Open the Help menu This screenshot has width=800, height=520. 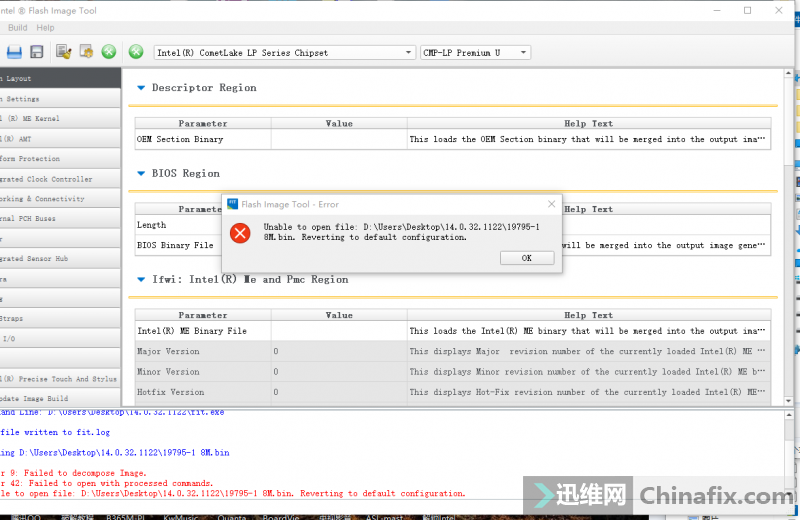click(45, 28)
